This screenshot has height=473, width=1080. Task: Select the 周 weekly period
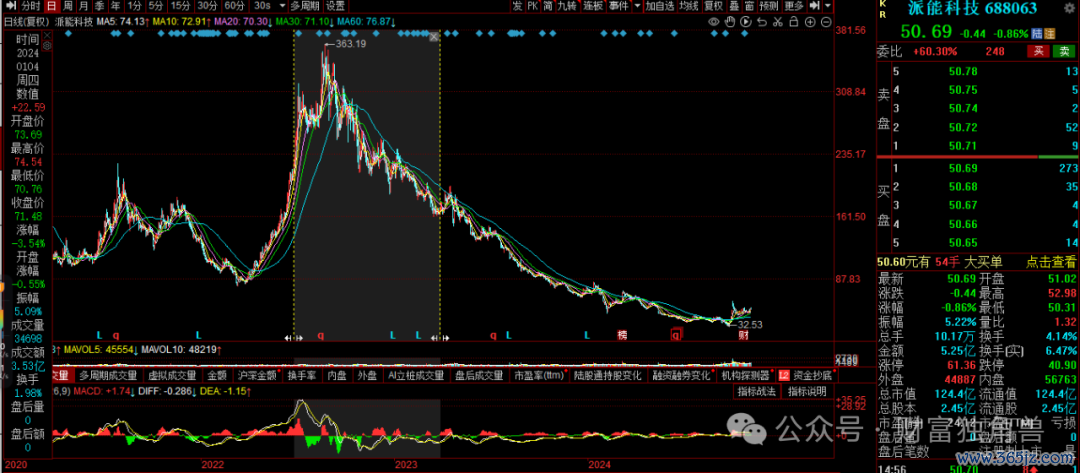[x=68, y=6]
